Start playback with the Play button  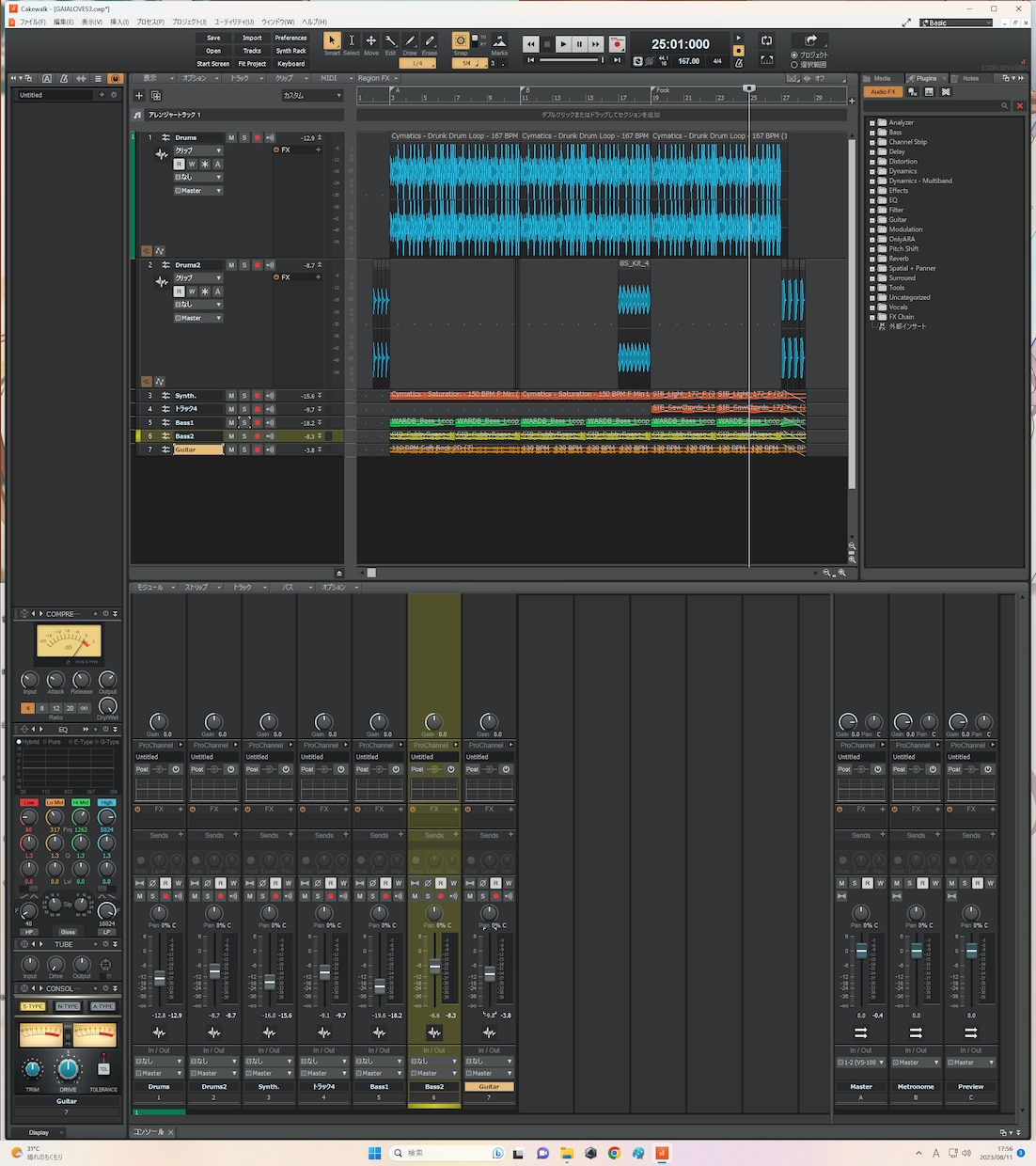coord(563,44)
